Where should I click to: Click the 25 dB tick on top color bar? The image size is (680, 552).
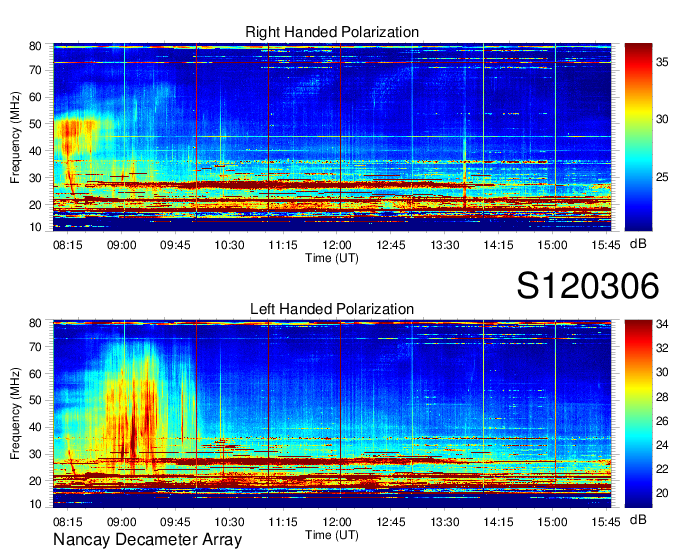click(x=662, y=177)
